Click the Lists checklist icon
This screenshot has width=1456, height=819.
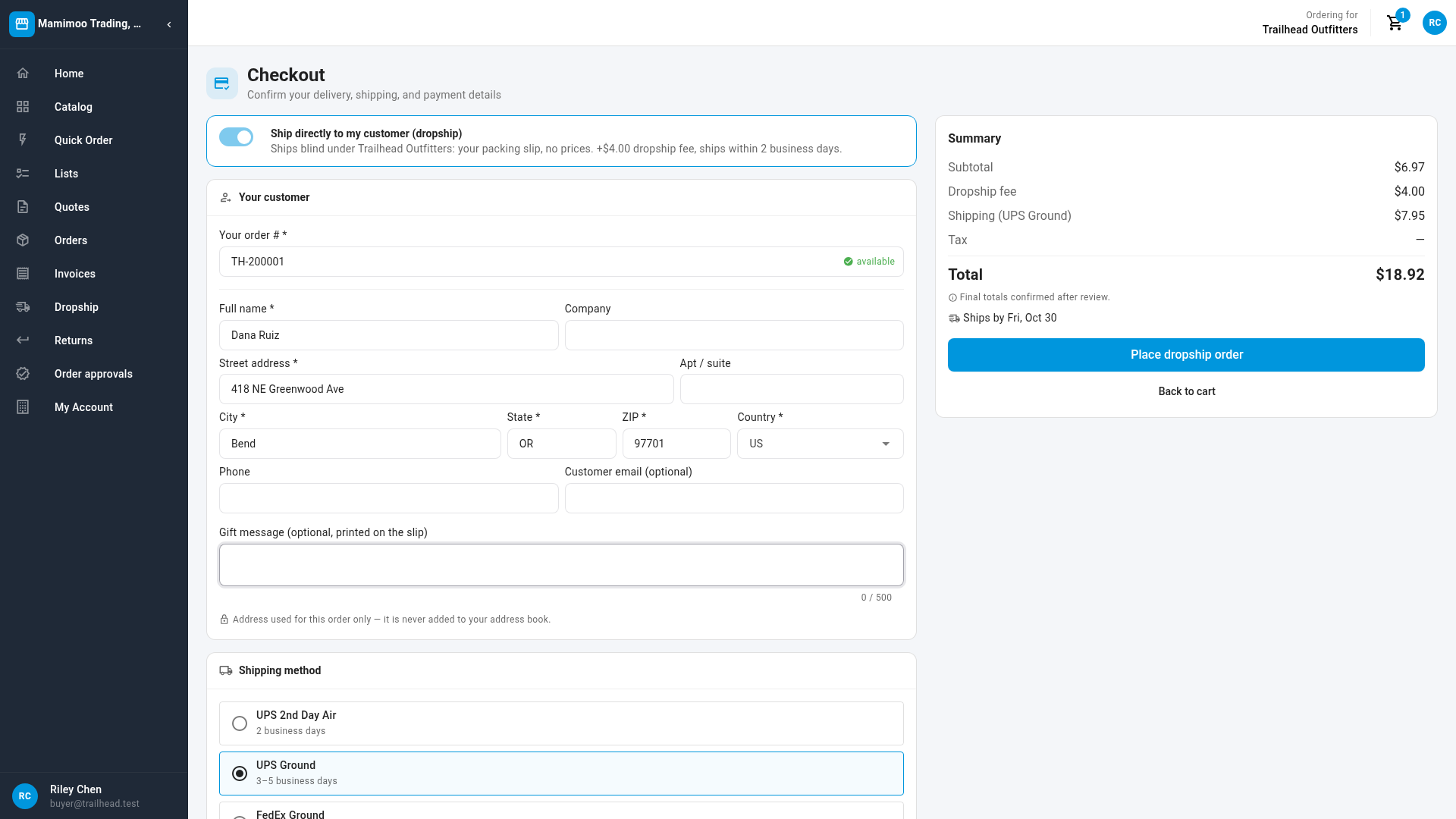23,174
